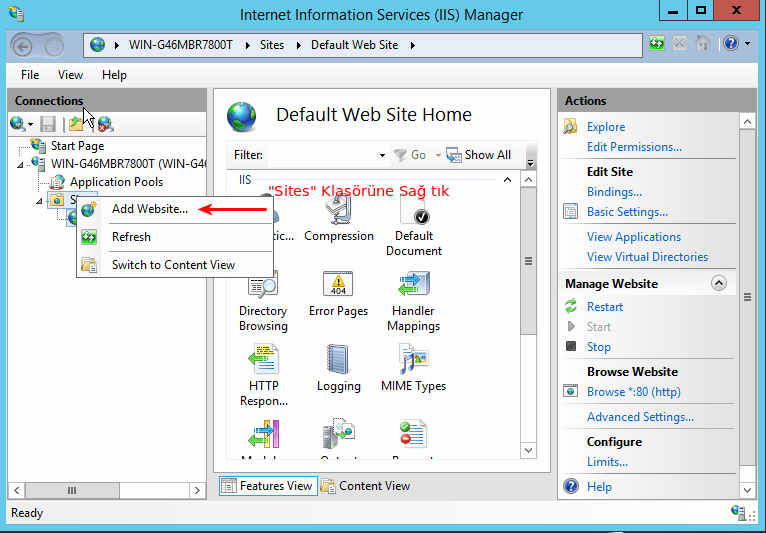
Task: Switch to the Features View tab
Action: 268,486
